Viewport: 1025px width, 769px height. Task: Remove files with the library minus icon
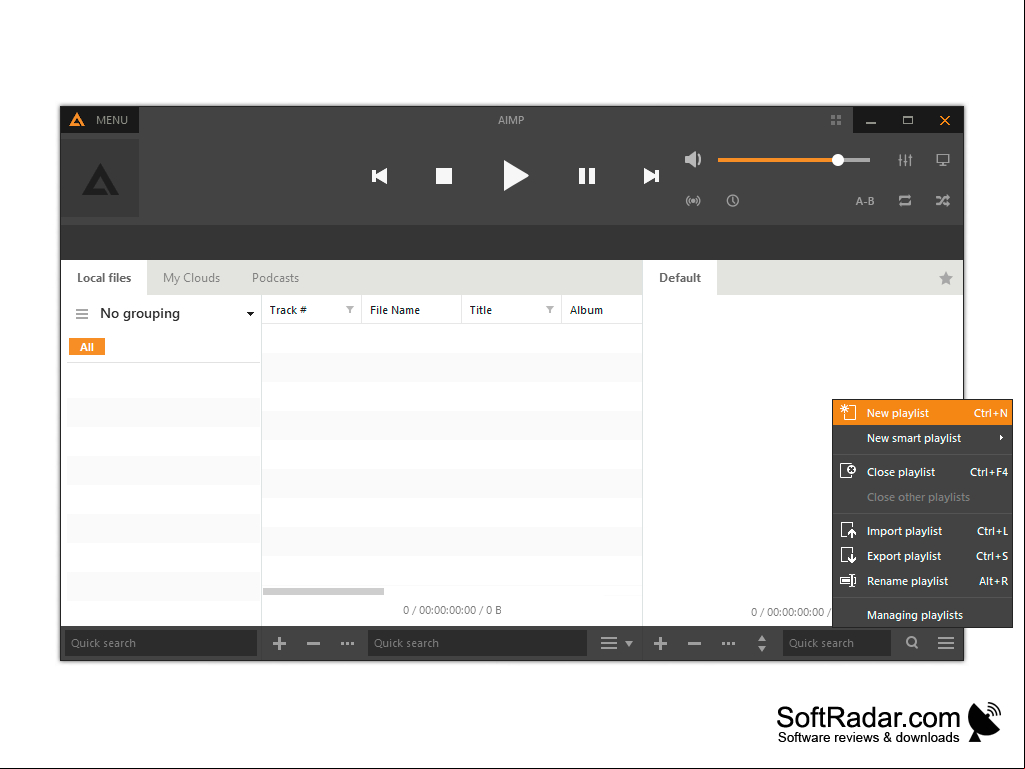click(x=313, y=643)
